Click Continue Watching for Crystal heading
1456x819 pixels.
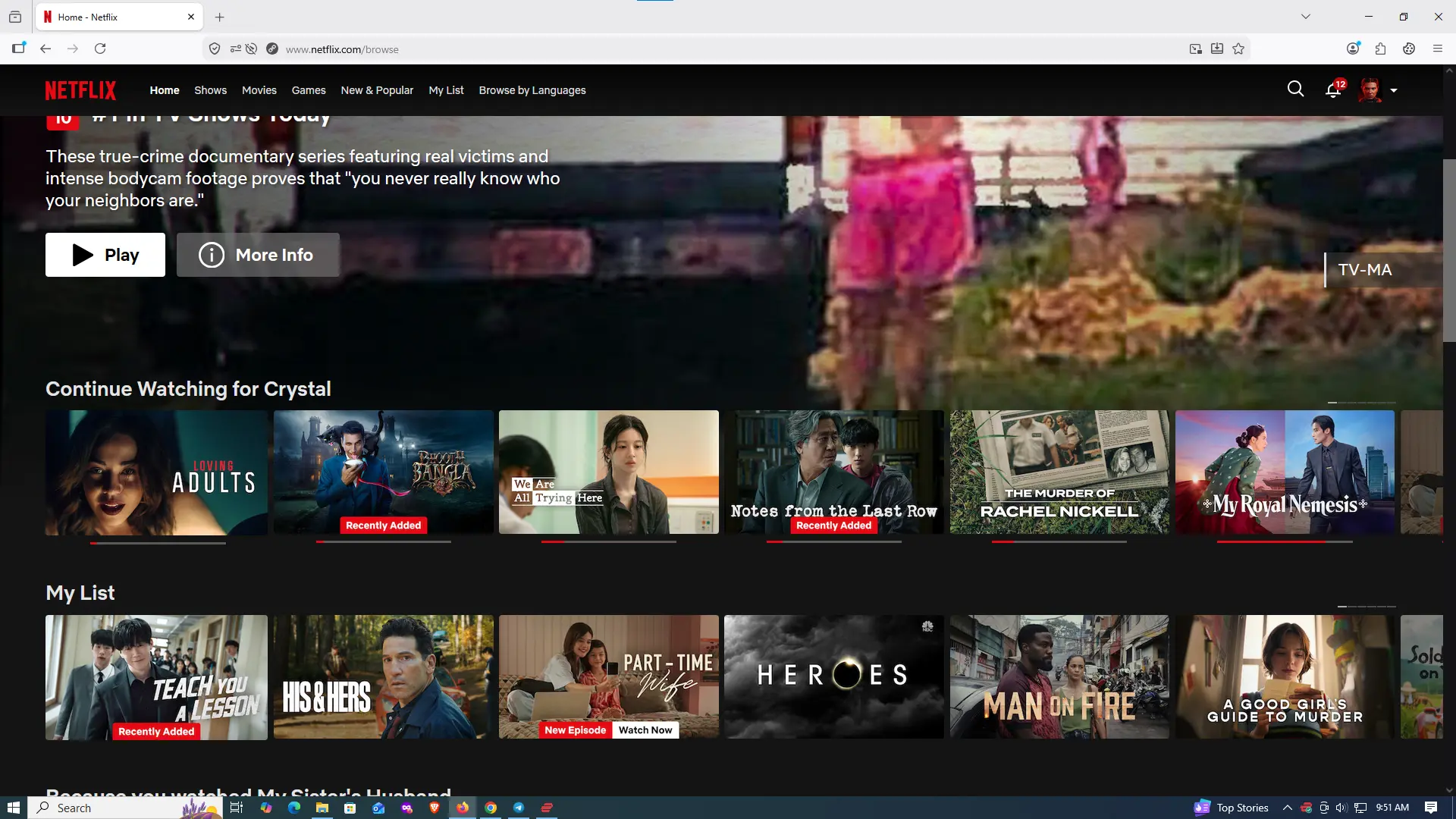(188, 389)
